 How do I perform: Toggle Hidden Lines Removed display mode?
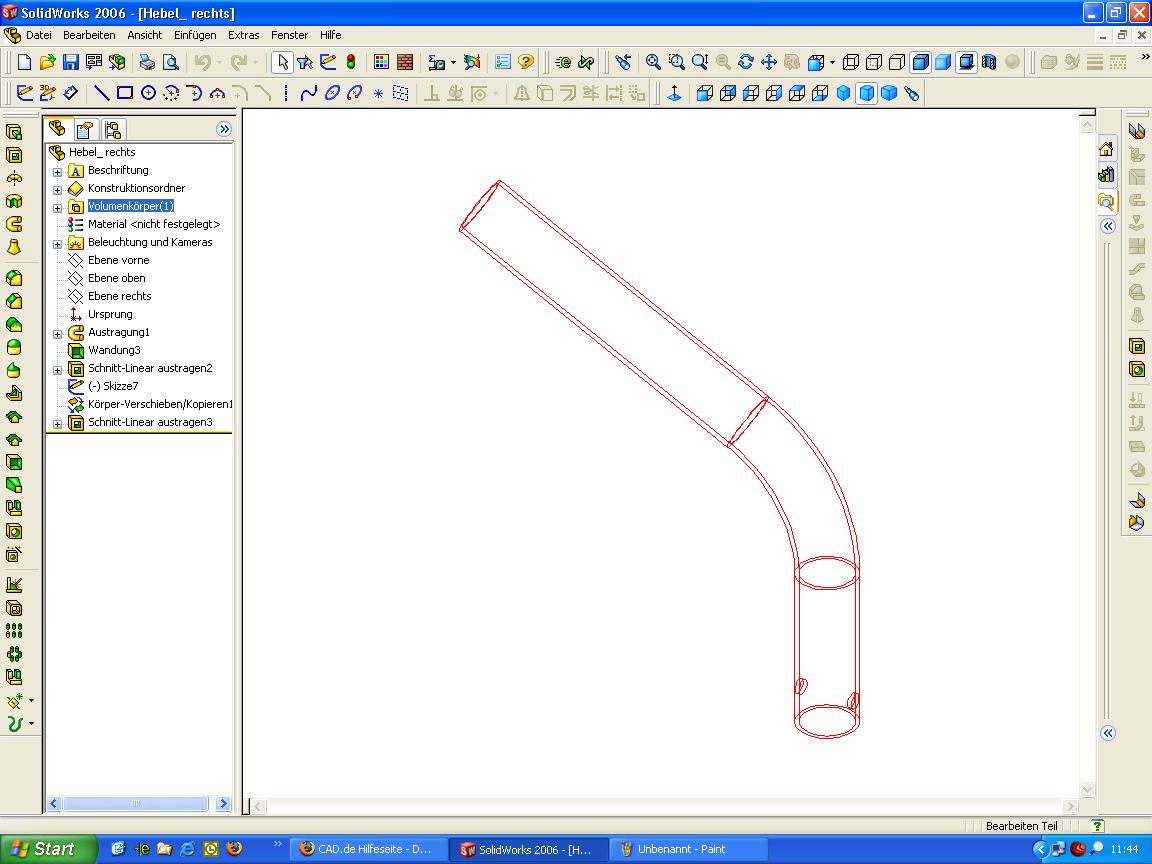coord(897,62)
